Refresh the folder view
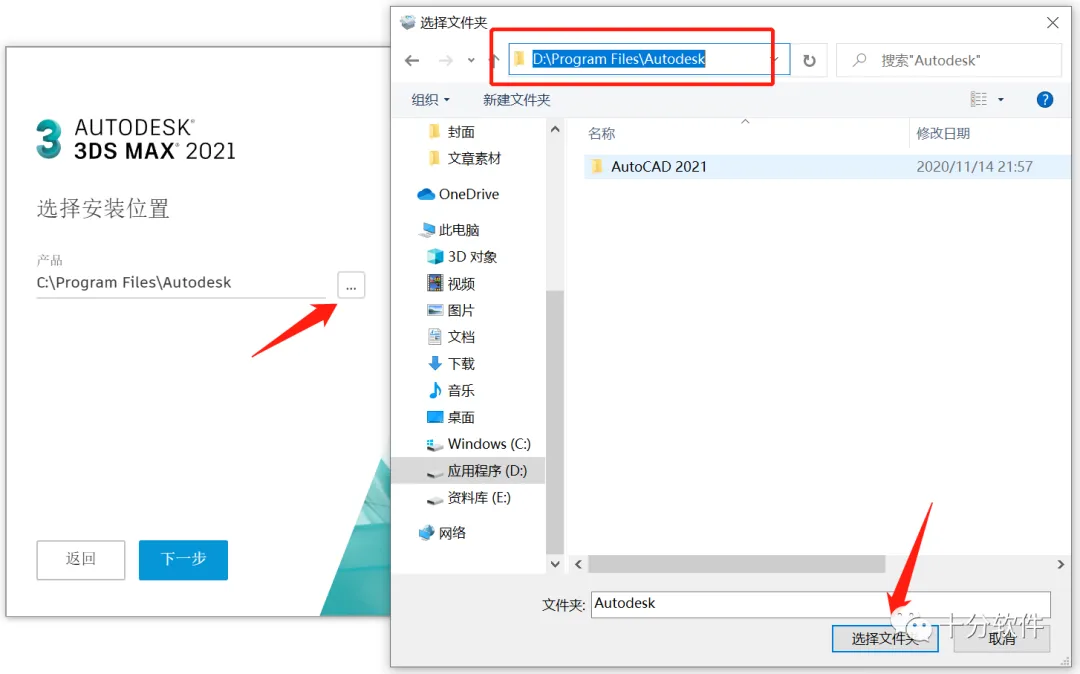Image resolution: width=1080 pixels, height=674 pixels. [809, 61]
